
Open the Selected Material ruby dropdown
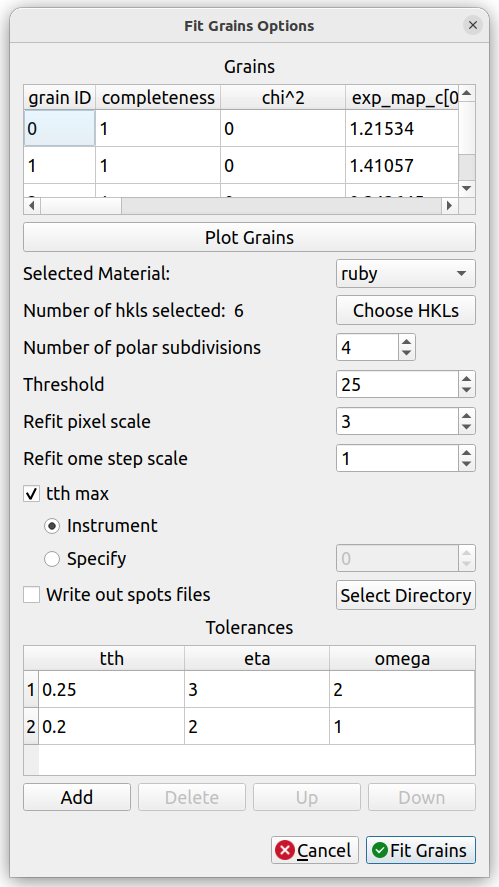click(x=406, y=274)
